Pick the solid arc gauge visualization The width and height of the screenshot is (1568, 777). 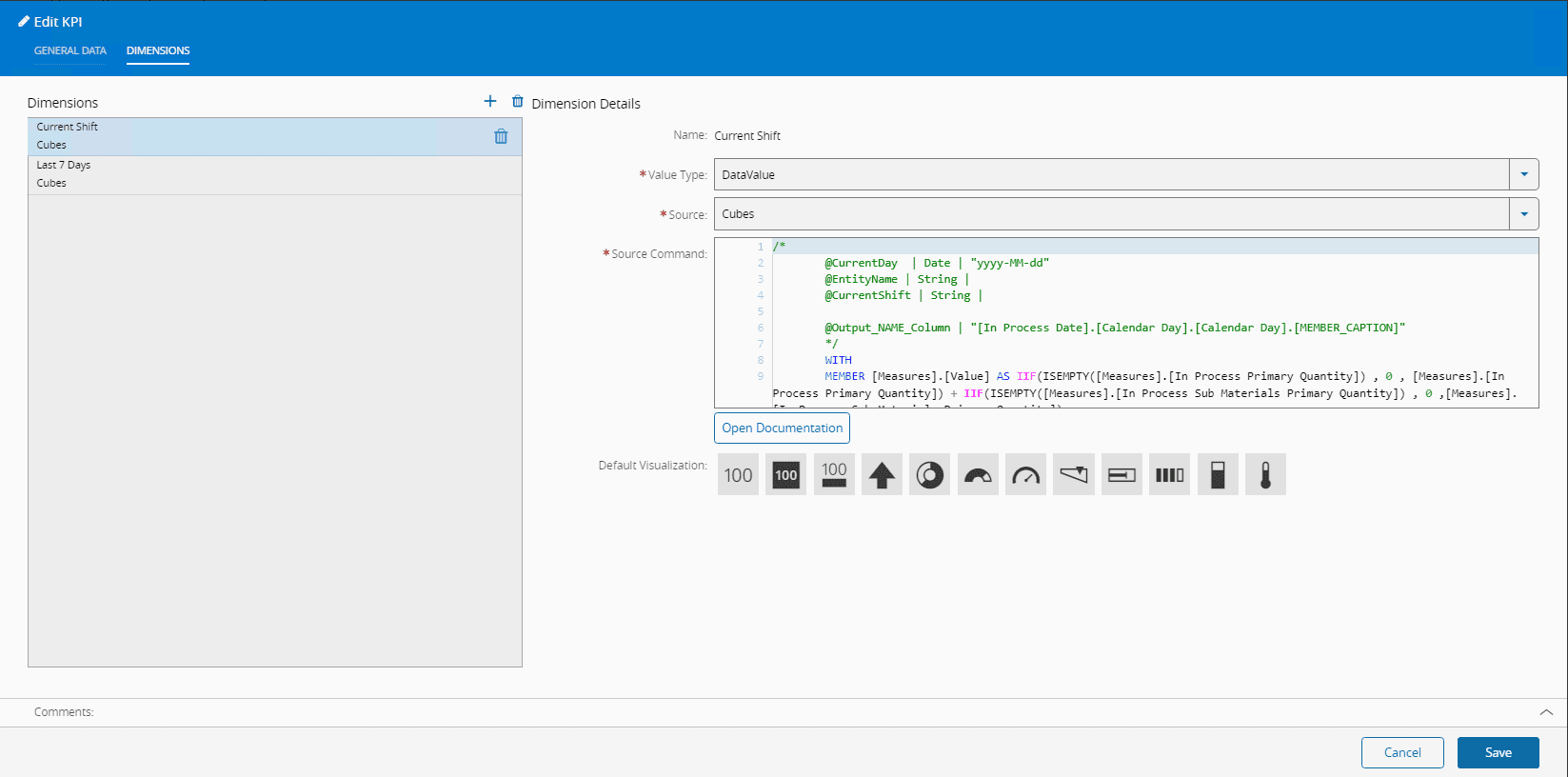coord(978,474)
